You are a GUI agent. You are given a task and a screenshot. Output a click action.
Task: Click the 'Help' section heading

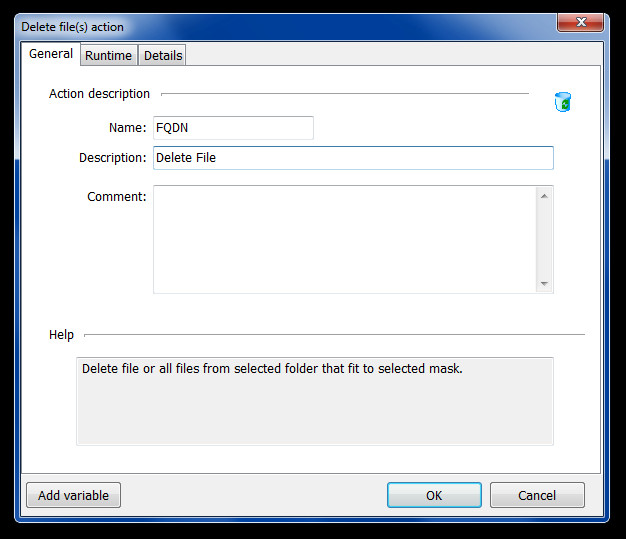tap(61, 335)
